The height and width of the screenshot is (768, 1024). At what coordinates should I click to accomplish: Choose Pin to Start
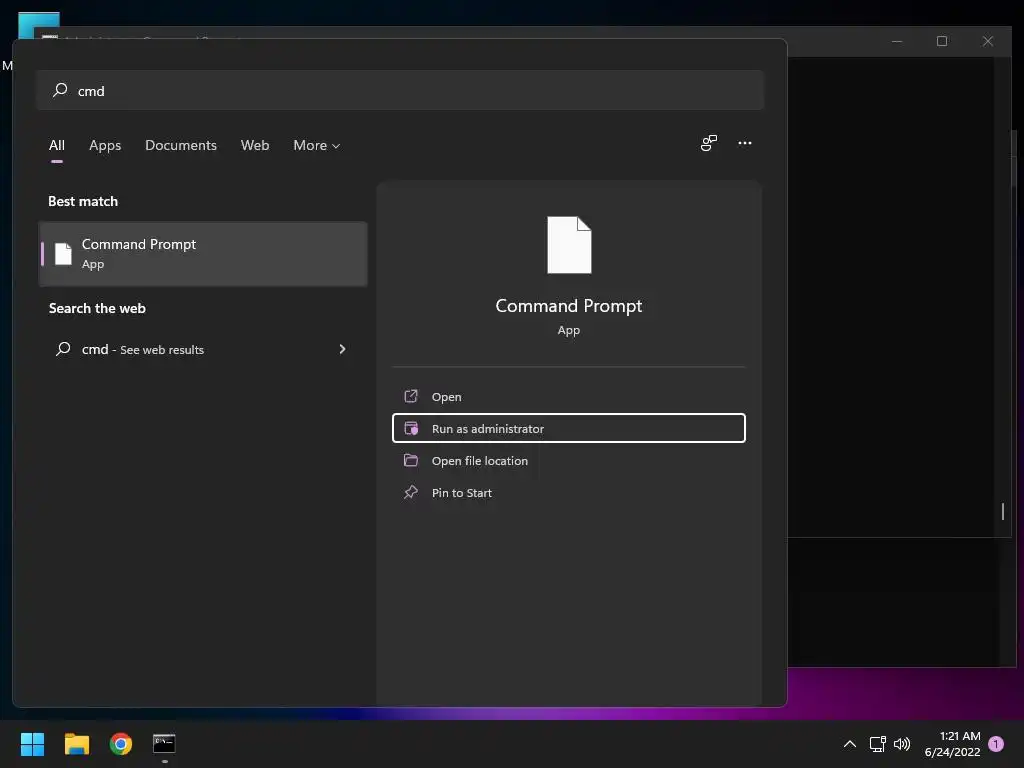(568, 492)
